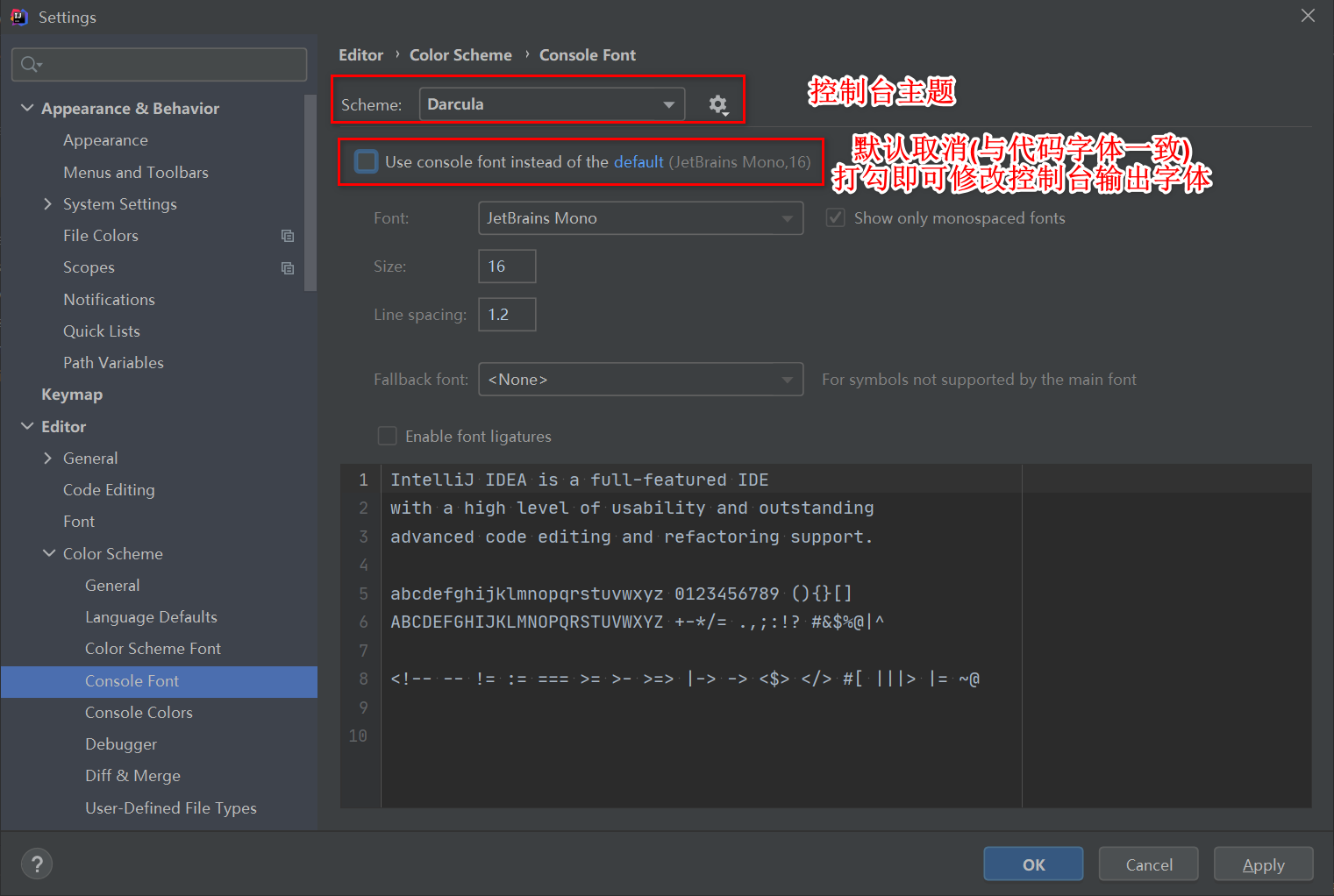The height and width of the screenshot is (896, 1334).
Task: Expand General under Editor
Action: pos(48,458)
